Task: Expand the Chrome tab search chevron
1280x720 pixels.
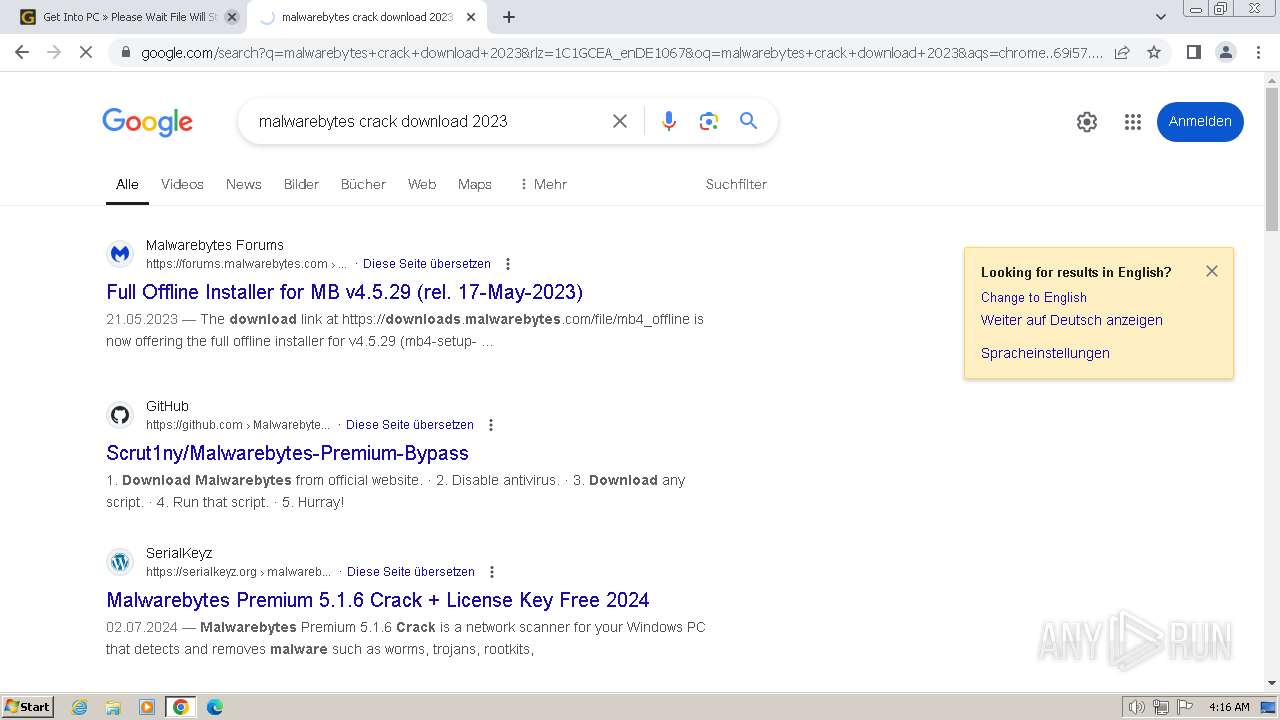Action: pos(1160,17)
